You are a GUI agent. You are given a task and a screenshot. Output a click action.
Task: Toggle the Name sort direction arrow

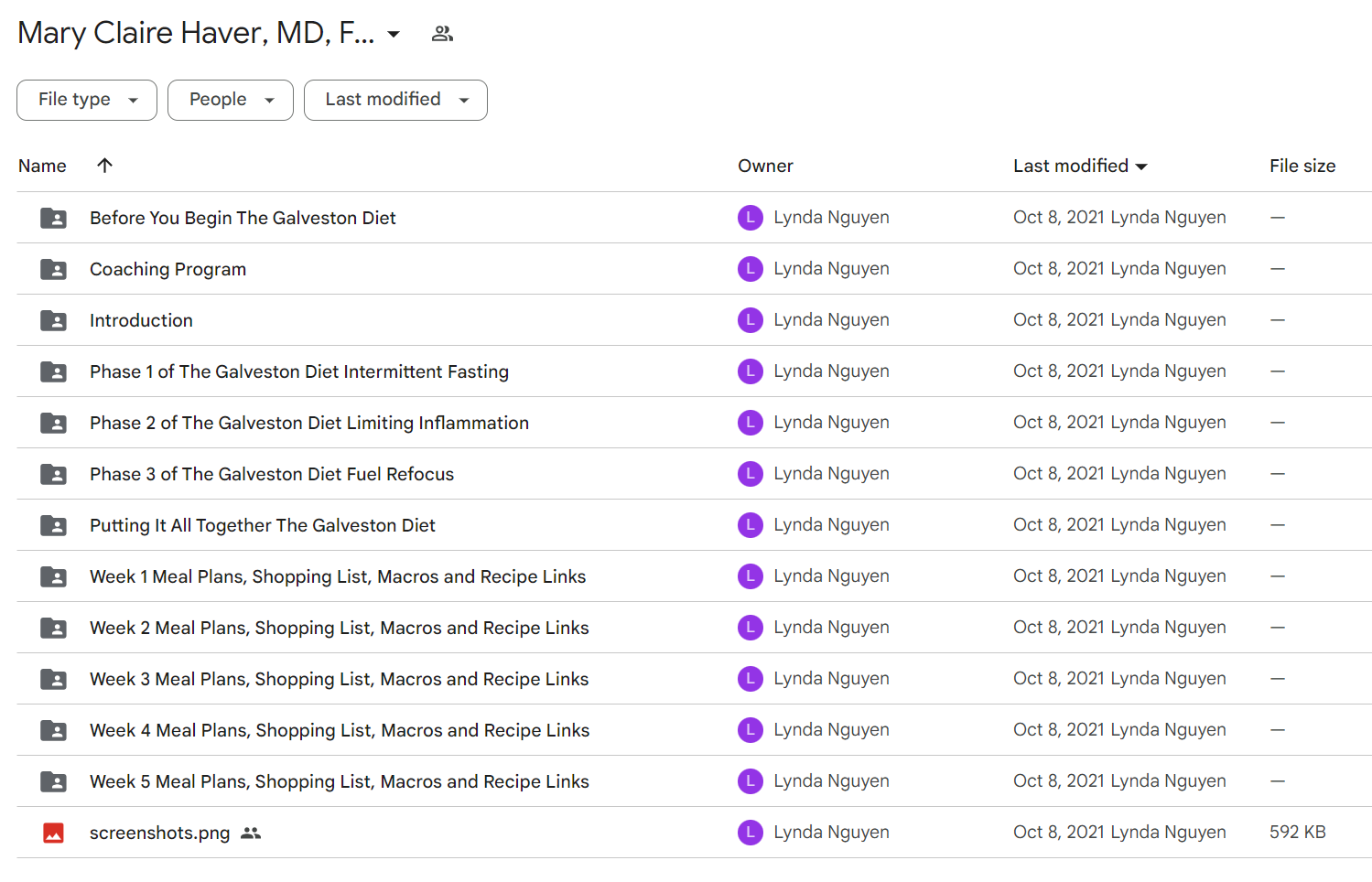click(105, 166)
